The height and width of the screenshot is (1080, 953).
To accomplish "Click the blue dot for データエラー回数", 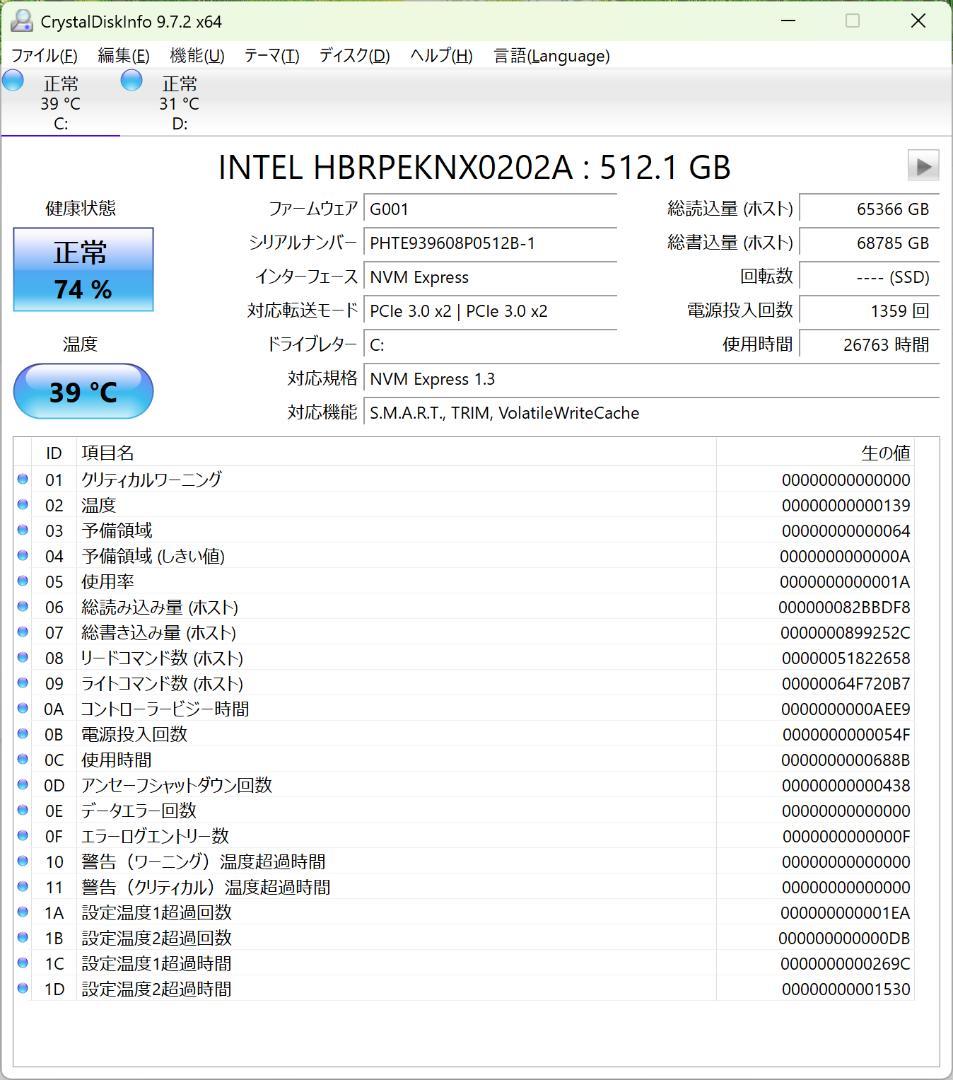I will (22, 810).
